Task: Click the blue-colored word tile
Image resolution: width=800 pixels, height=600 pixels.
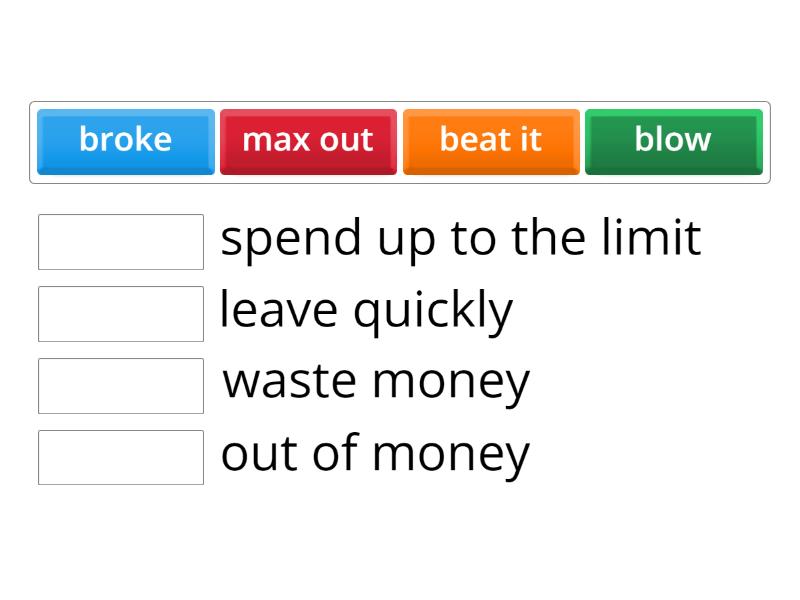Action: 125,141
